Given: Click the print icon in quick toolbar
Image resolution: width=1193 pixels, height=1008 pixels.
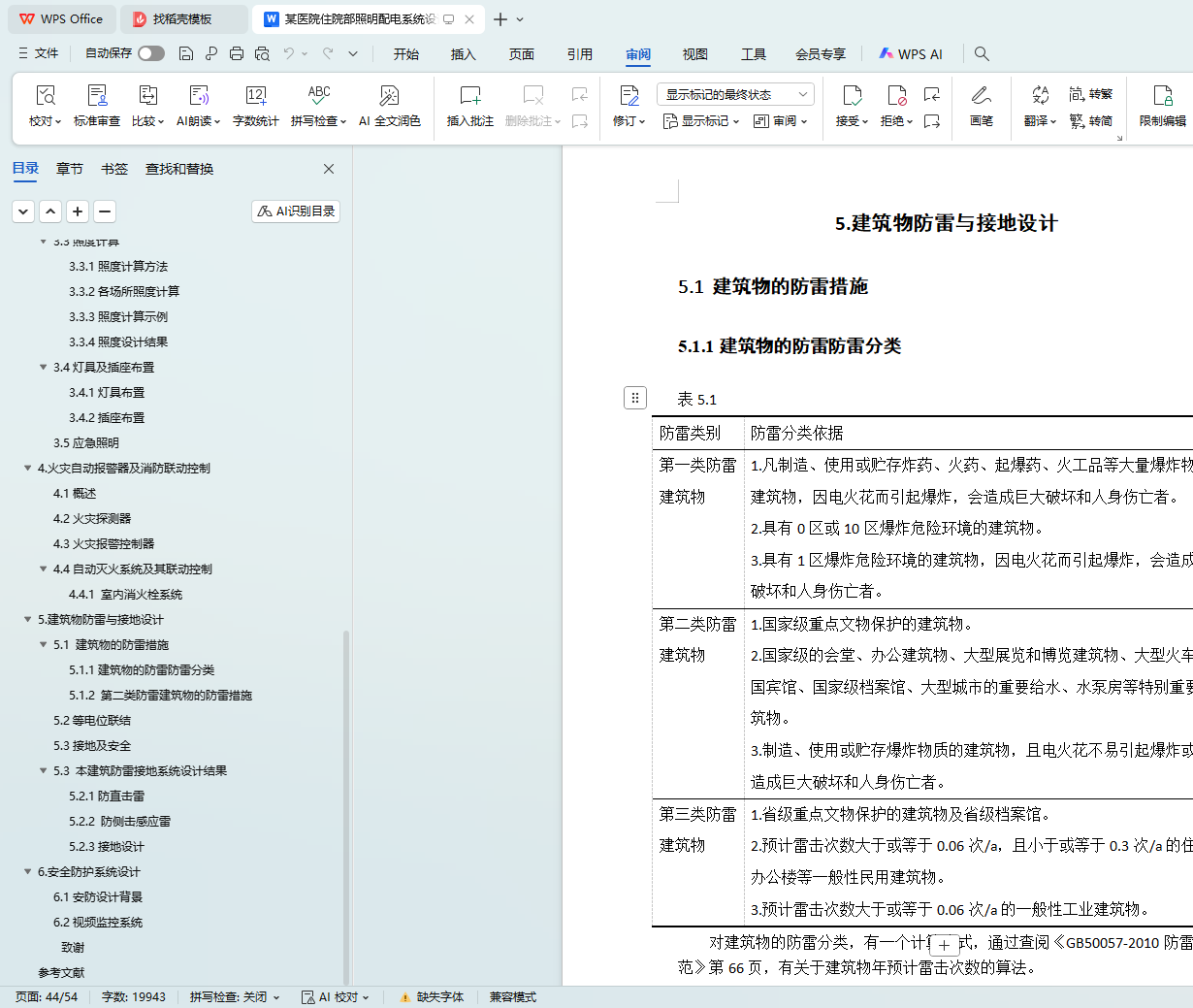Looking at the screenshot, I should [237, 53].
